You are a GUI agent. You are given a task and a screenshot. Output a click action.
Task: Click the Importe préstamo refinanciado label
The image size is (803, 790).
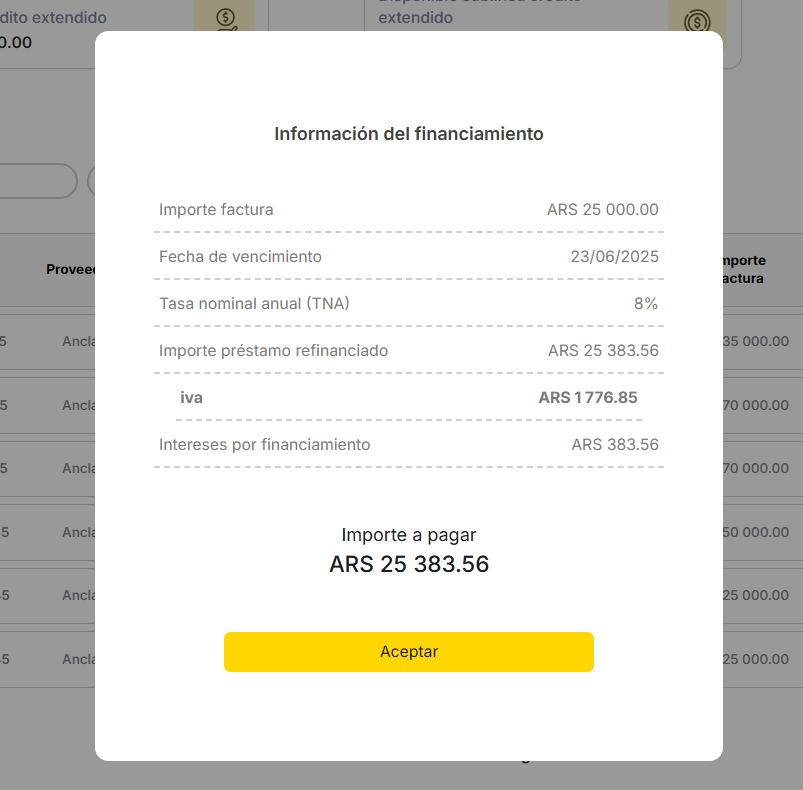273,351
